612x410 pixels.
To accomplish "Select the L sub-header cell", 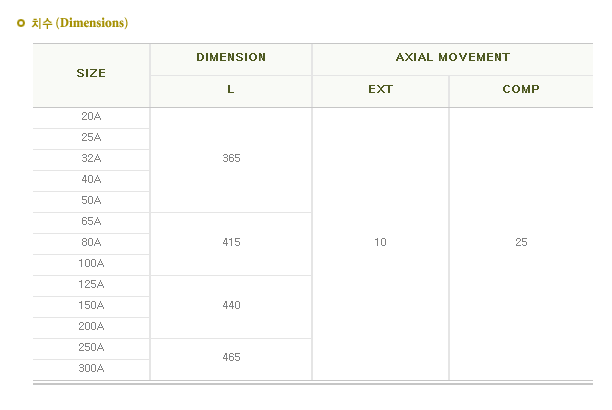I will pyautogui.click(x=231, y=89).
